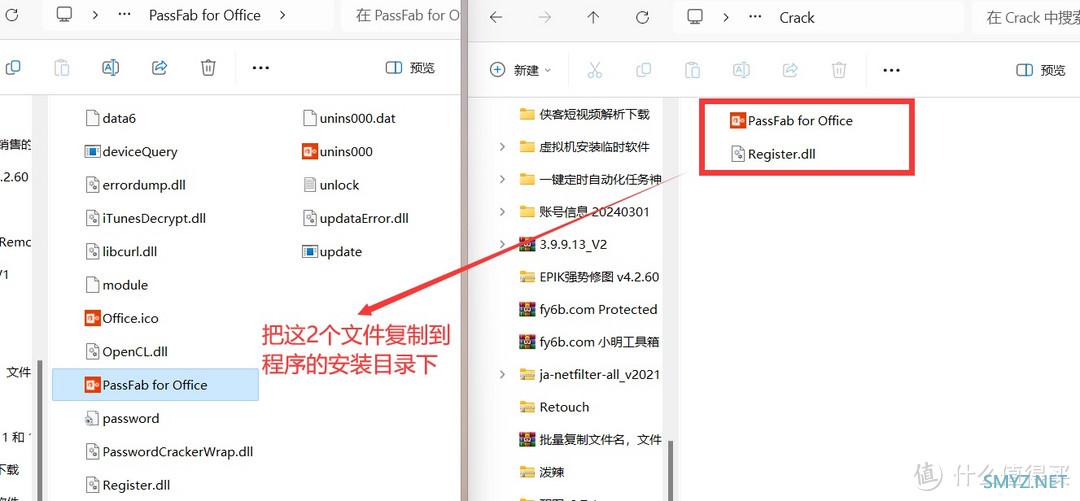This screenshot has width=1080, height=501.
Task: Click Delete trash icon in Crack window
Action: pyautogui.click(x=839, y=70)
